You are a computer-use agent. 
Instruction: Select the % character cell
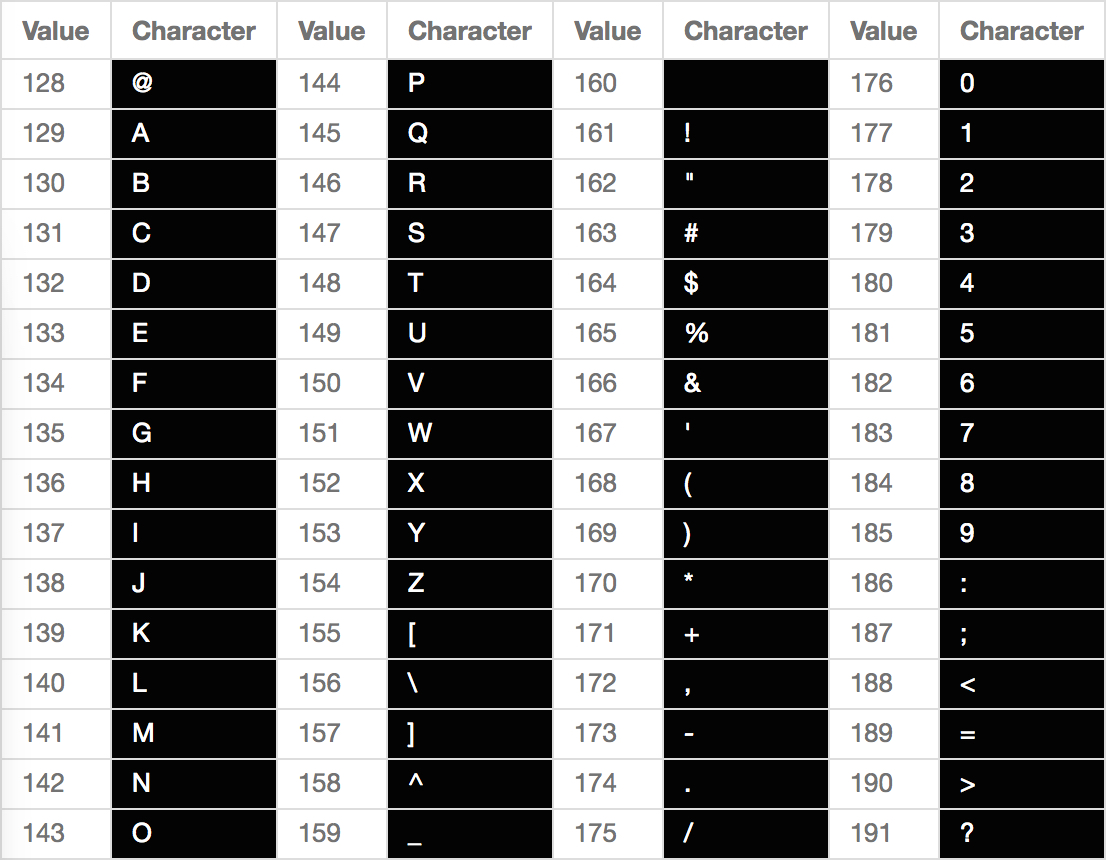pyautogui.click(x=746, y=334)
